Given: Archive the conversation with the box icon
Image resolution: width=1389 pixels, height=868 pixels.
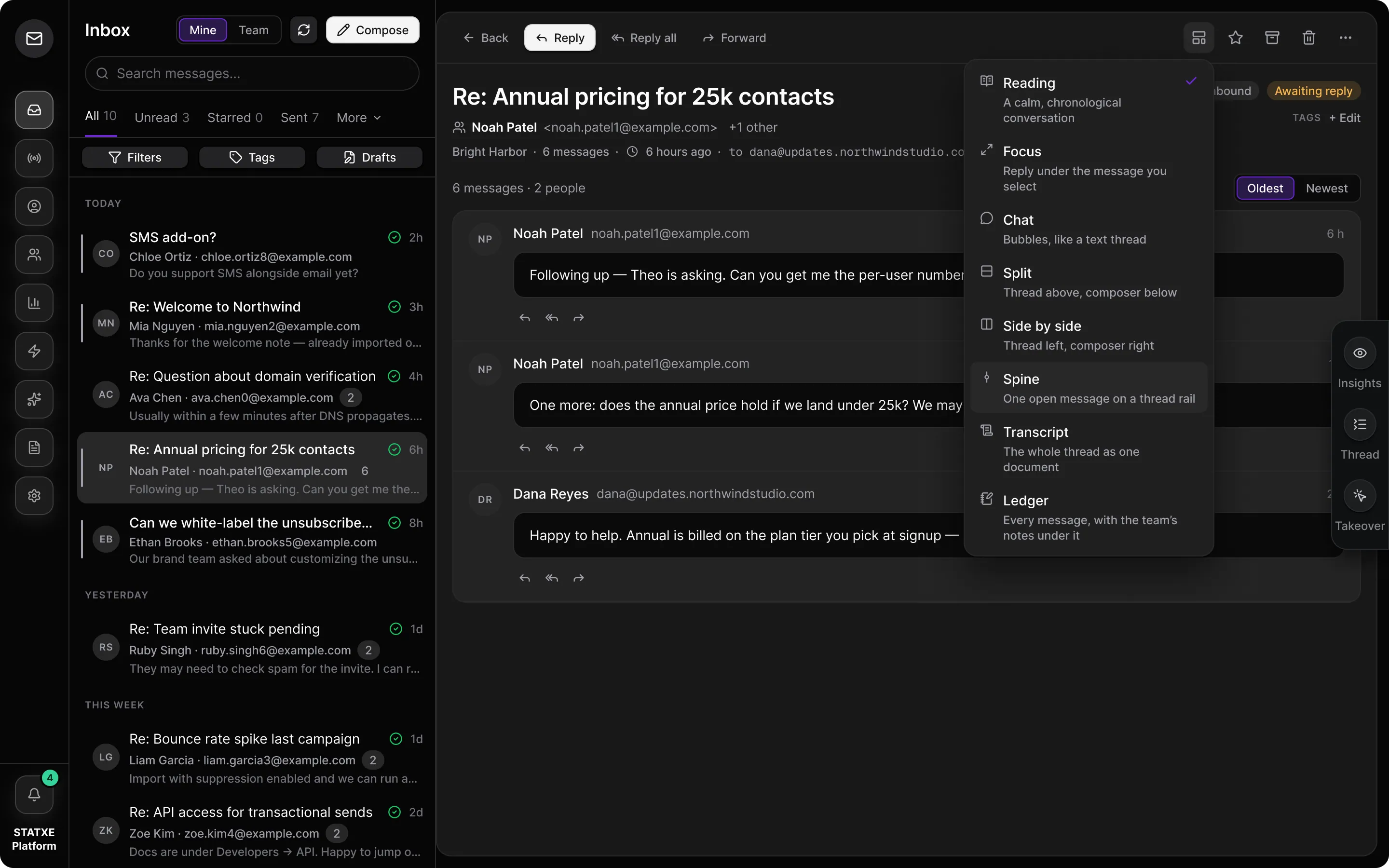Looking at the screenshot, I should [x=1272, y=38].
